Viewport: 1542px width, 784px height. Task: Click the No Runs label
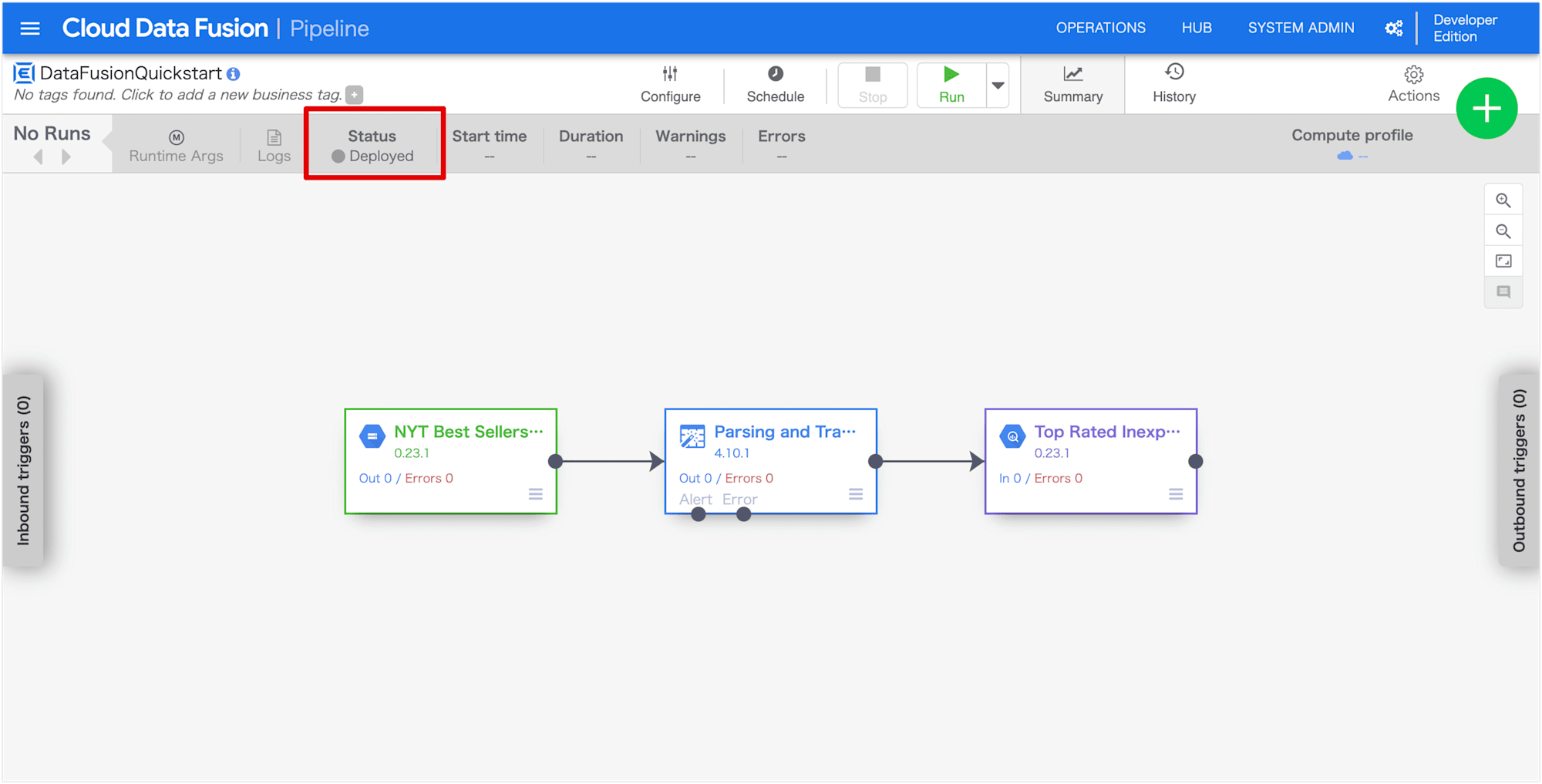tap(52, 133)
